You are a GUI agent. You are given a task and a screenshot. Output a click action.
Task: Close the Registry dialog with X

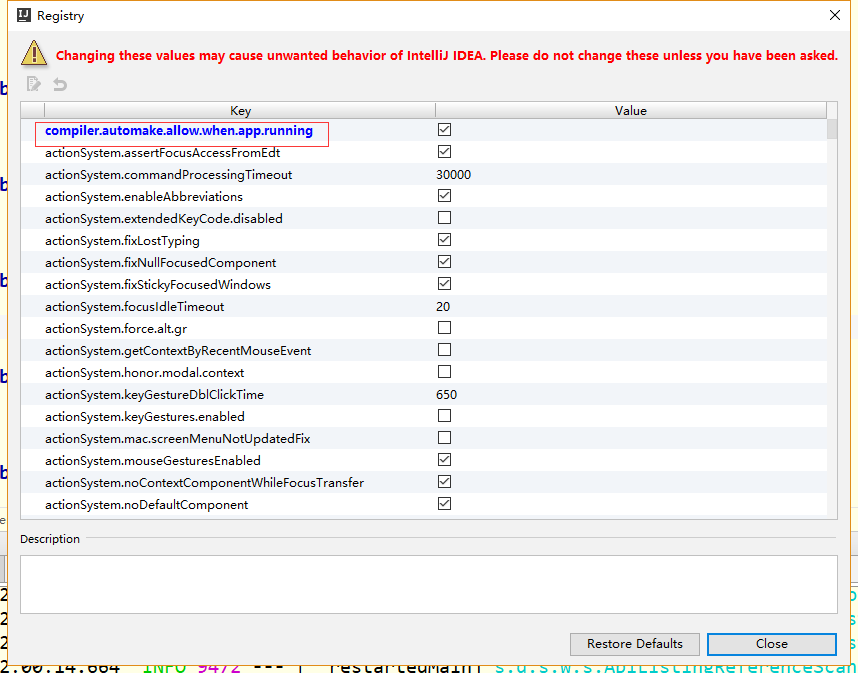[x=834, y=15]
